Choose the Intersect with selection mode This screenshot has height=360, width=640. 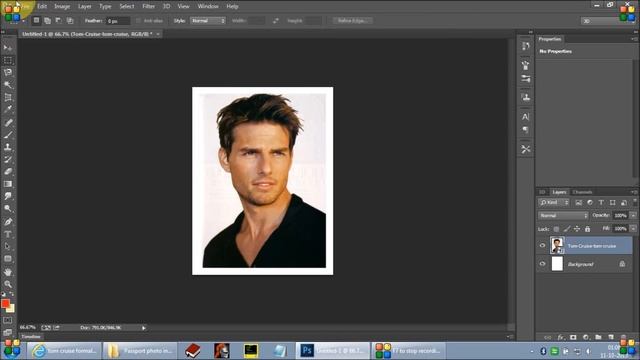(x=70, y=20)
